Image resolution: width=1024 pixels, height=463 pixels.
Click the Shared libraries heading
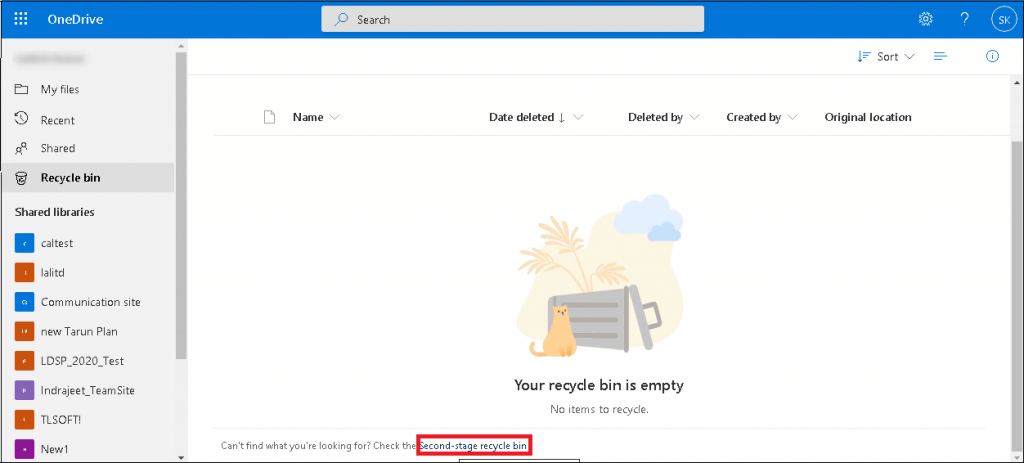[x=54, y=212]
